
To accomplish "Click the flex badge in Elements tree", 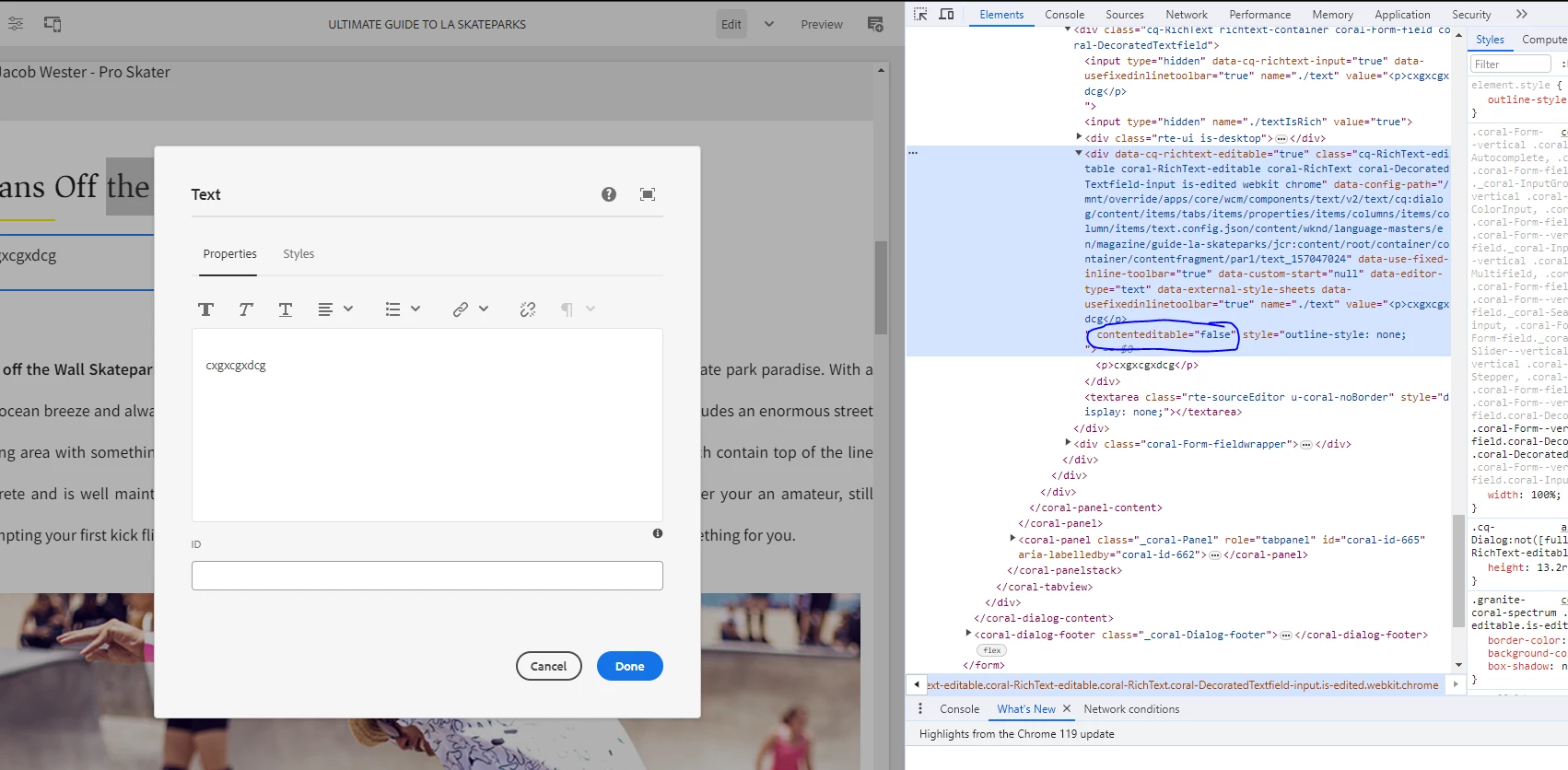I will 992,650.
